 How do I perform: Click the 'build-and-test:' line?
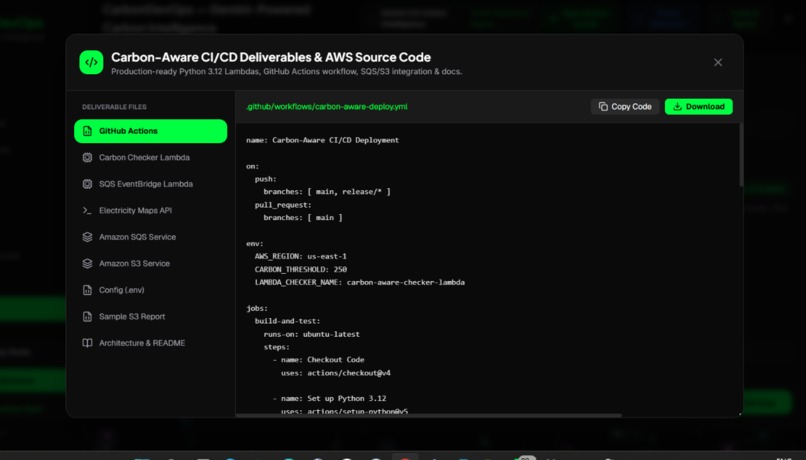[x=287, y=321]
